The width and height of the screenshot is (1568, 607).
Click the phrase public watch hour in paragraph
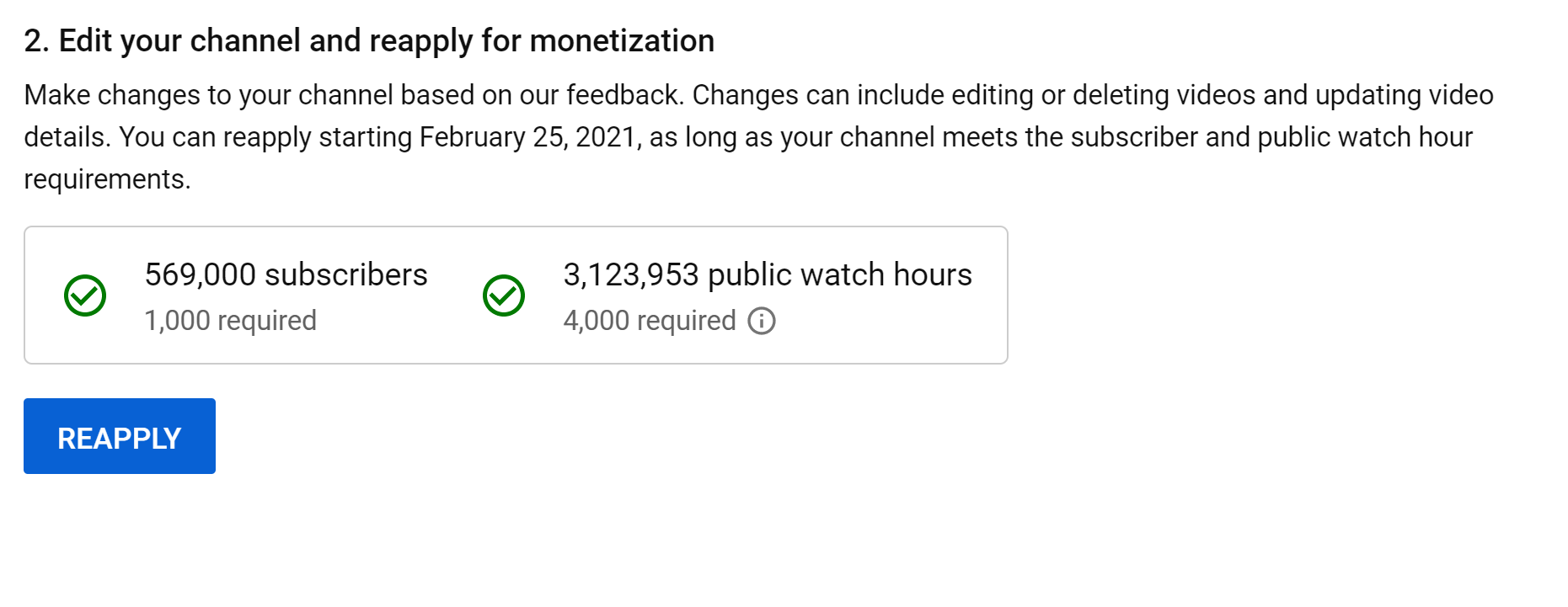pyautogui.click(x=1365, y=137)
